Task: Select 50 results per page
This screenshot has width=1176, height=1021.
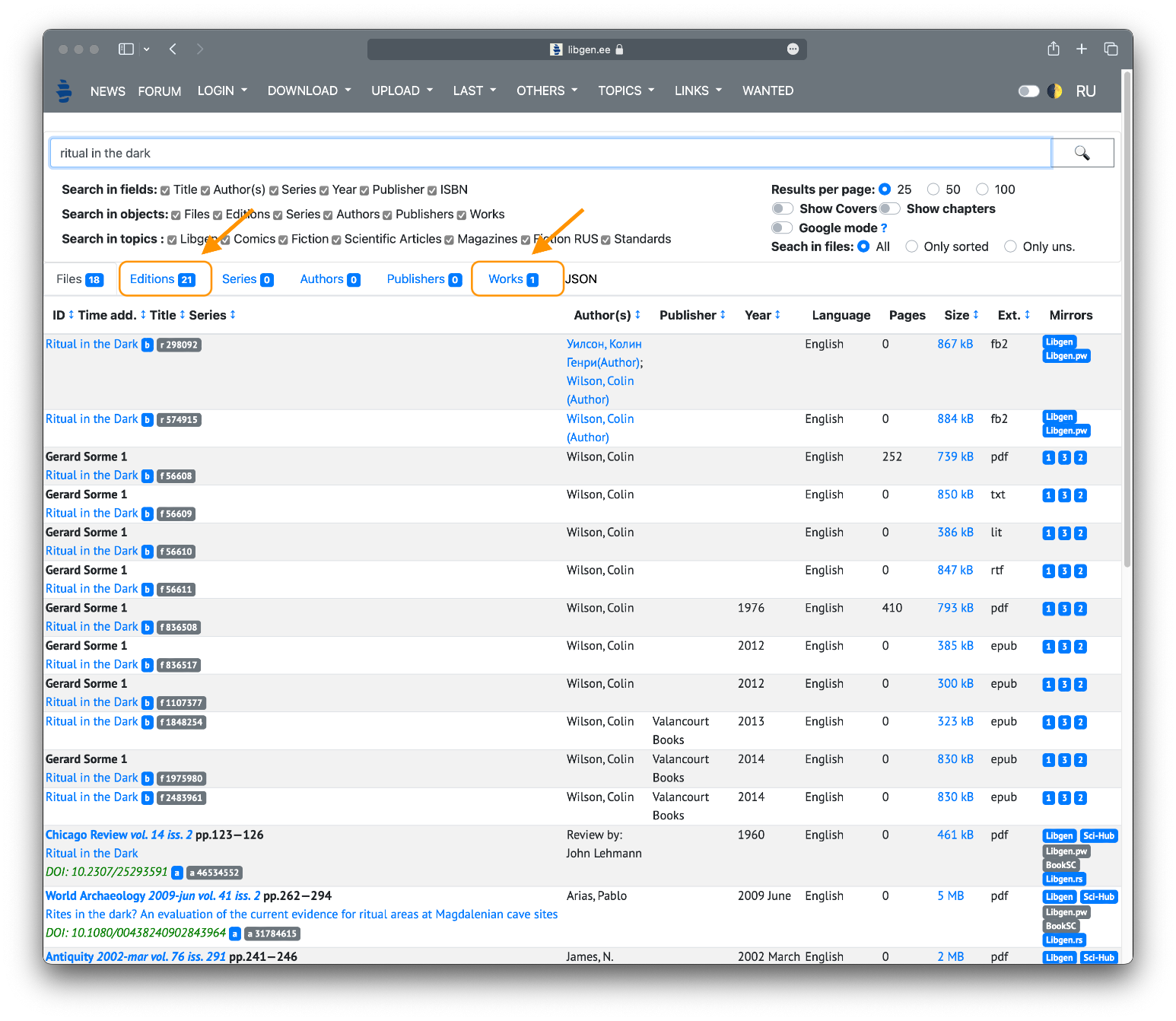Action: coord(933,189)
